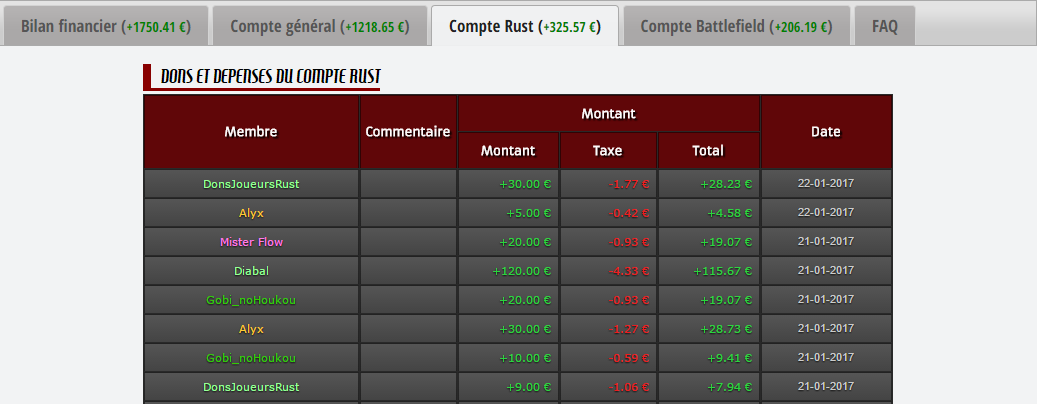Click the Membre column header
This screenshot has height=404, width=1045.
[x=251, y=131]
